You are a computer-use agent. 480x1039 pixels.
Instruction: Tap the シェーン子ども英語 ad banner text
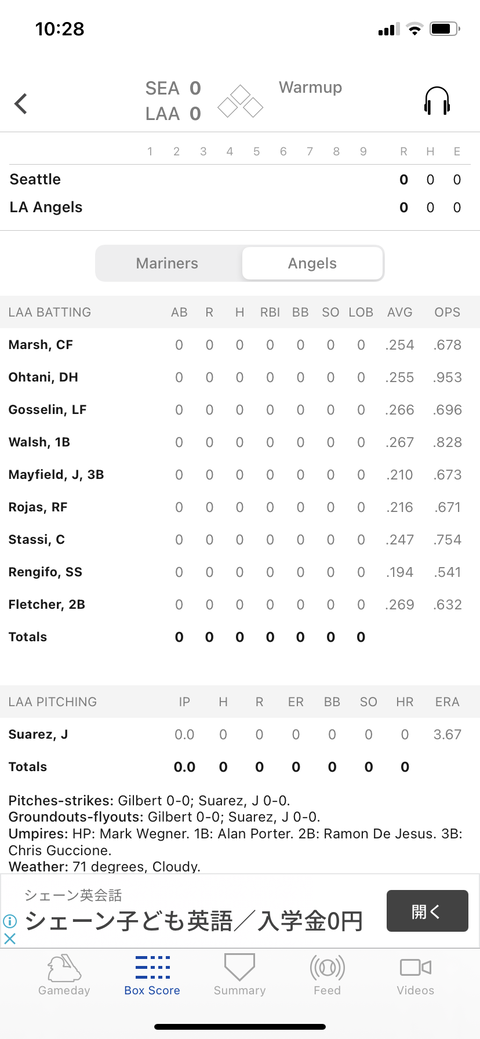[x=194, y=921]
